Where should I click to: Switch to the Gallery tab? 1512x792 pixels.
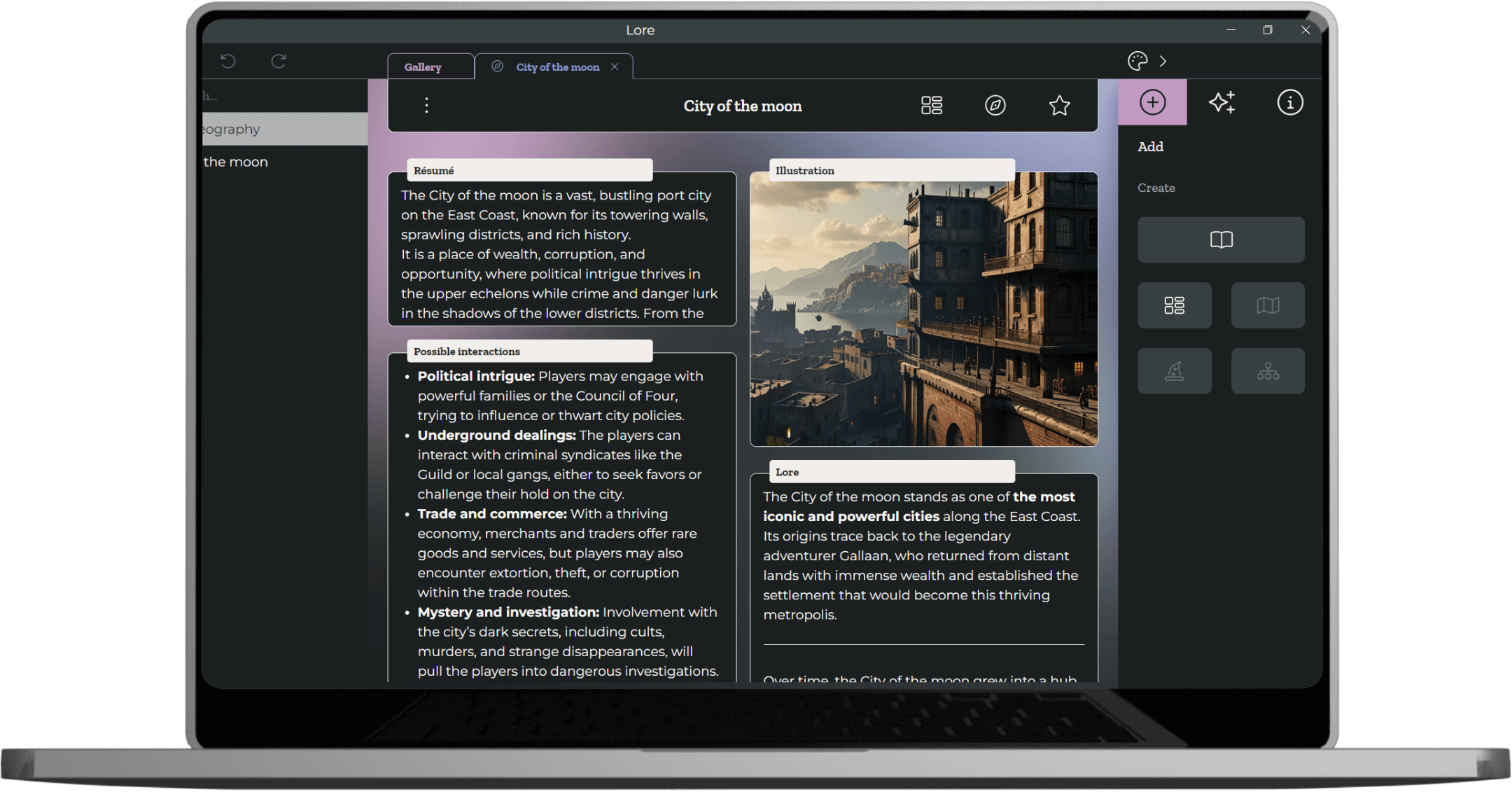click(x=431, y=67)
